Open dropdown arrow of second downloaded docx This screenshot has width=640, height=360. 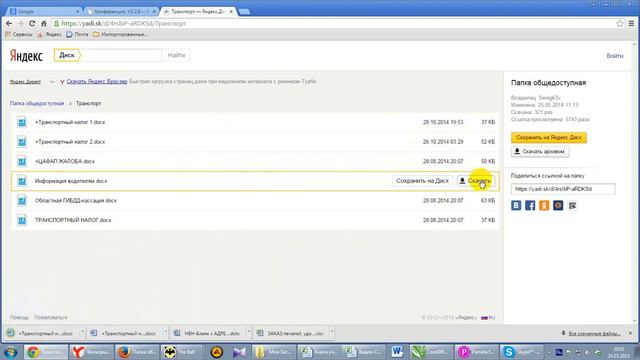click(x=165, y=333)
